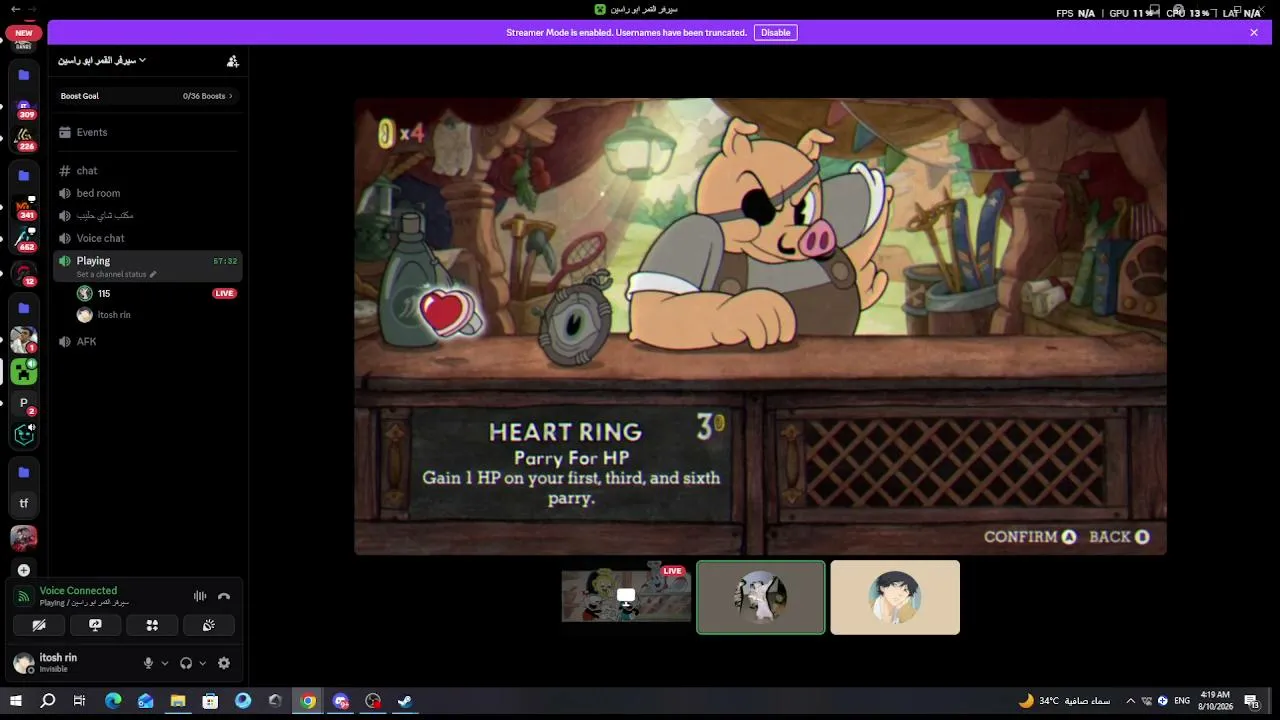Switch to Discord on the taskbar
1280x720 pixels.
tap(341, 701)
